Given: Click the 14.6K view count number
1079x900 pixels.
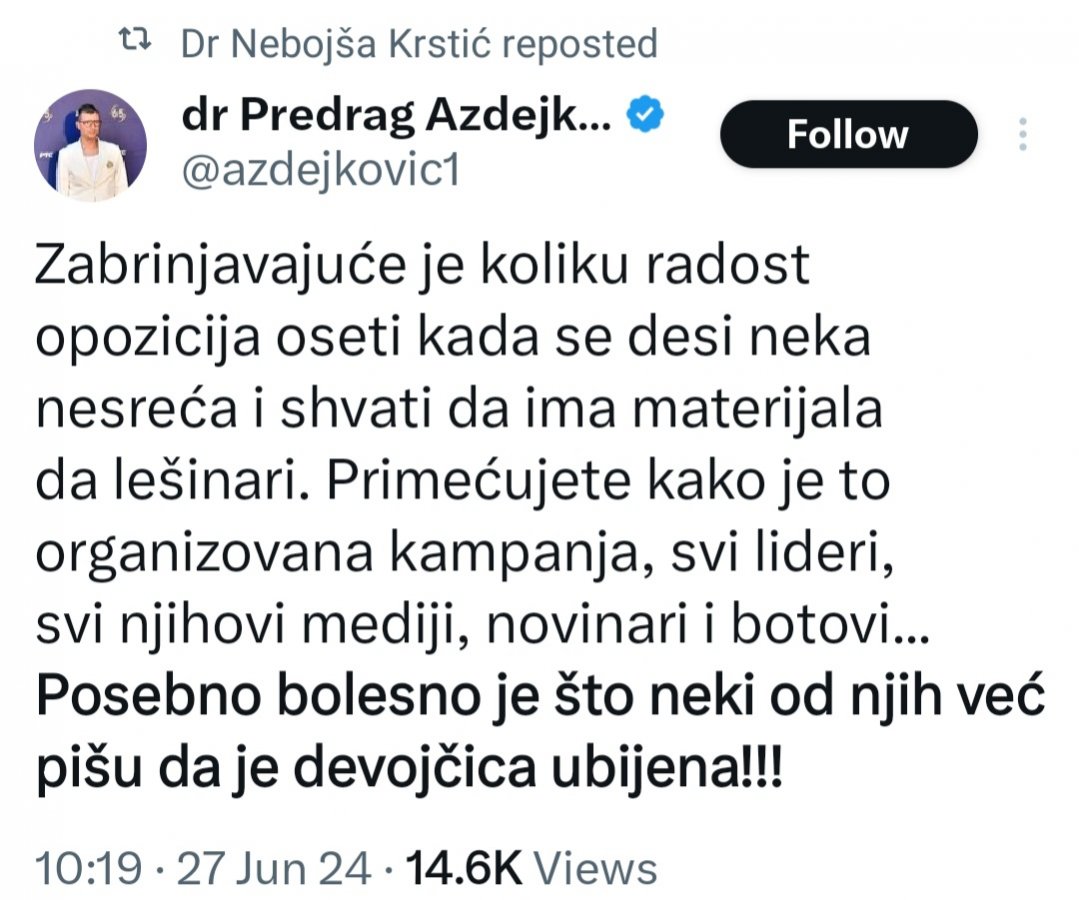Looking at the screenshot, I should 462,867.
